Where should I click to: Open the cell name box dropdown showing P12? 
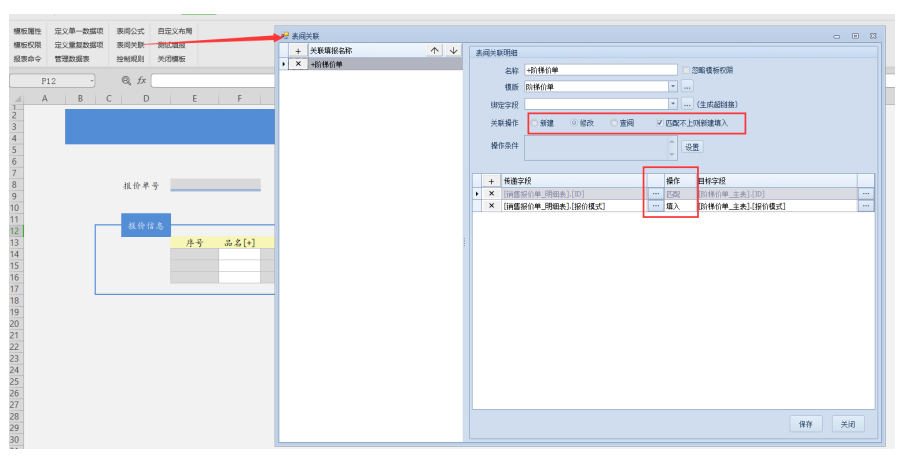(x=91, y=81)
